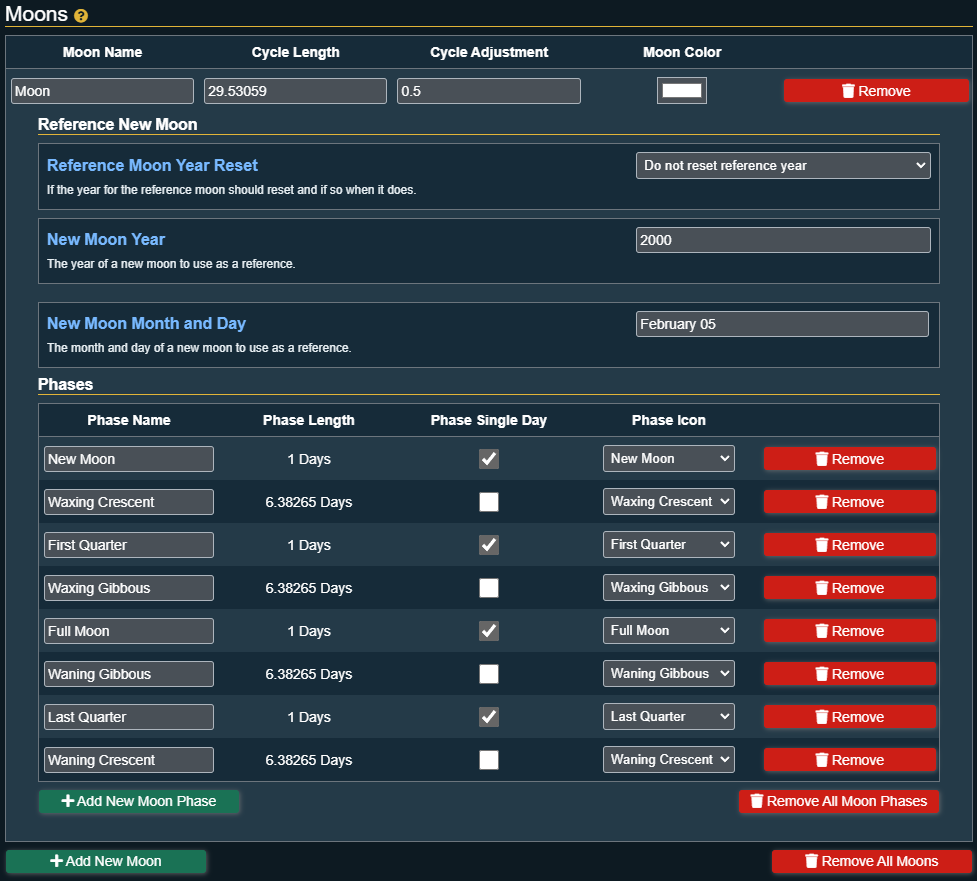Screen dimensions: 977x881
Task: Uncheck Single Day for New Moon phase
Action: 489,459
